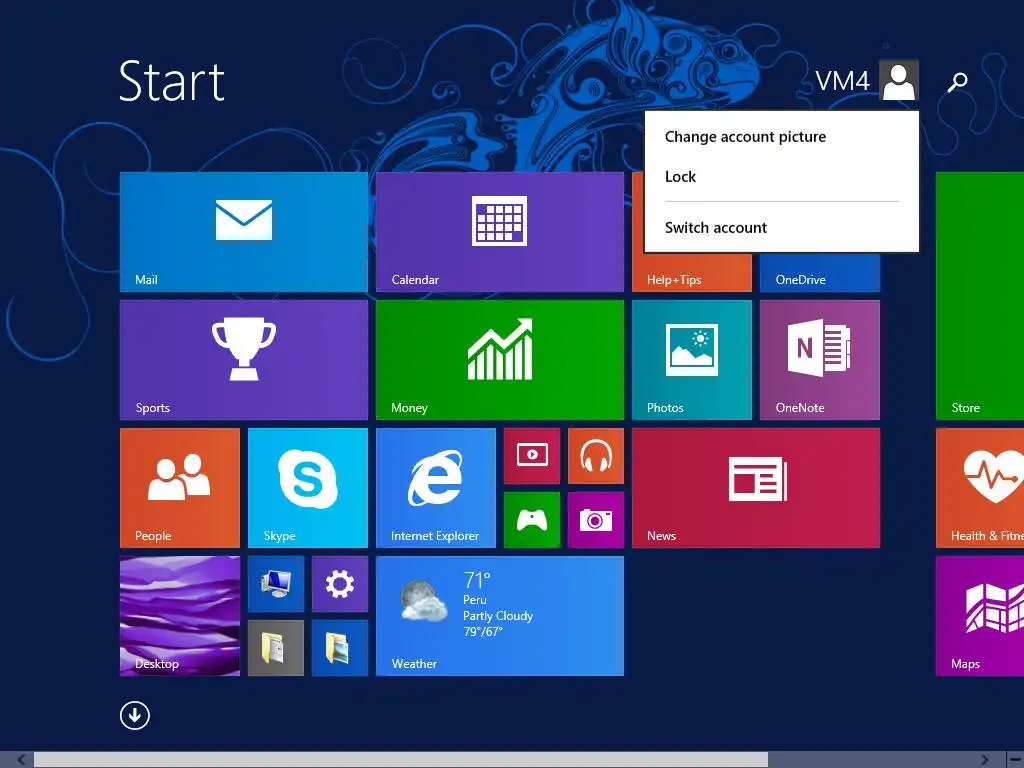Open the This PC computer small tile
The width and height of the screenshot is (1024, 768).
pos(276,583)
